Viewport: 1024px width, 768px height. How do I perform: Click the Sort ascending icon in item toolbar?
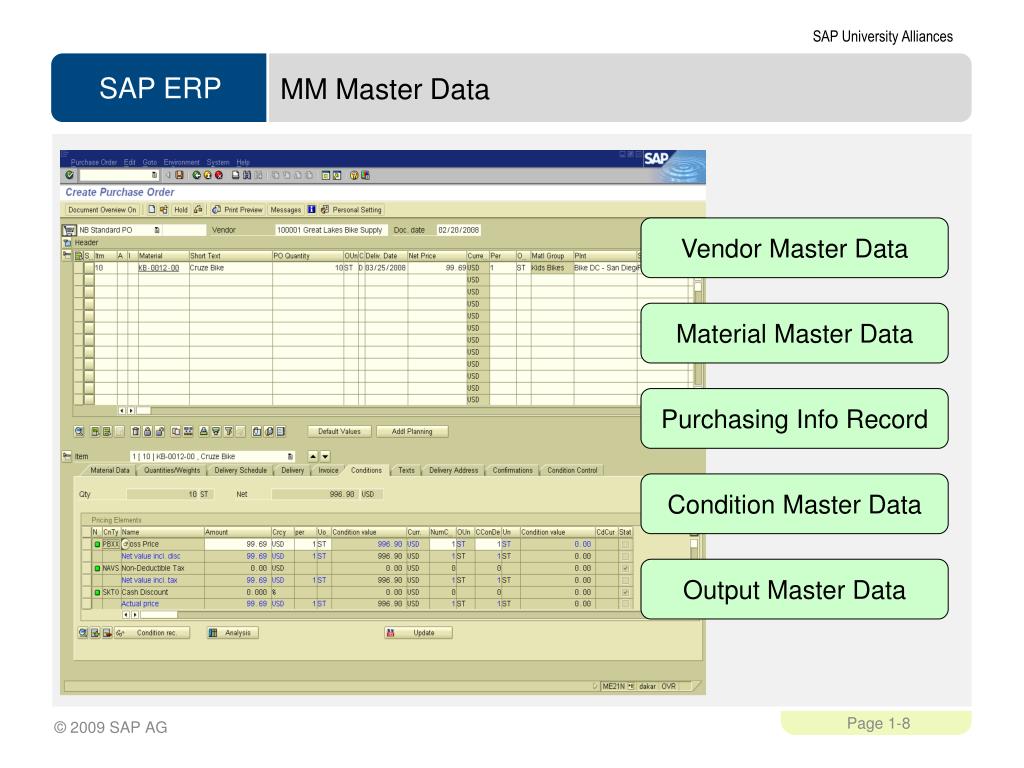pos(204,432)
